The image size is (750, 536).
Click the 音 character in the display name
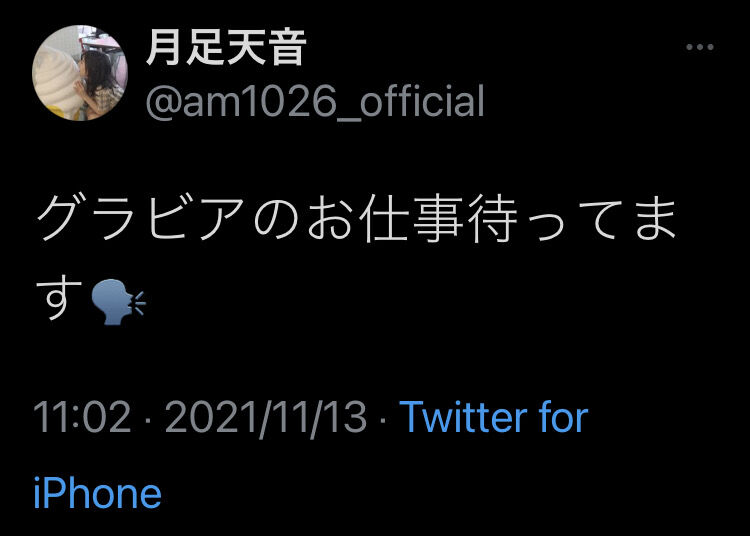coord(287,47)
